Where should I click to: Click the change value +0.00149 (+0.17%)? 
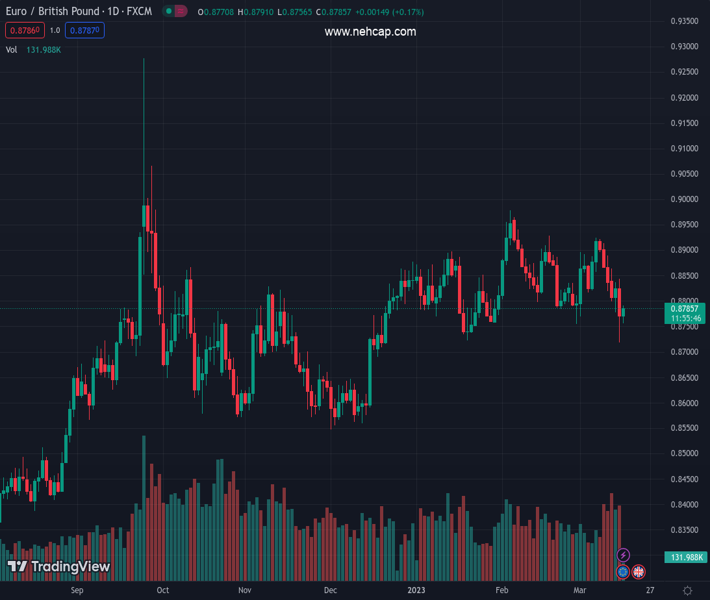(x=389, y=12)
